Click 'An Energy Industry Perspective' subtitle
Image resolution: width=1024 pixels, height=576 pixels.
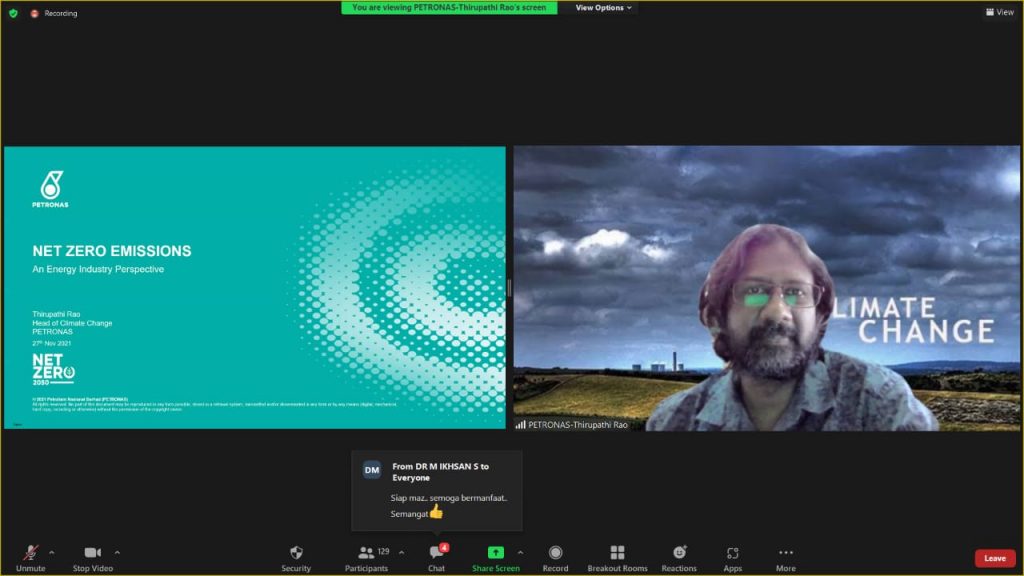pos(98,269)
